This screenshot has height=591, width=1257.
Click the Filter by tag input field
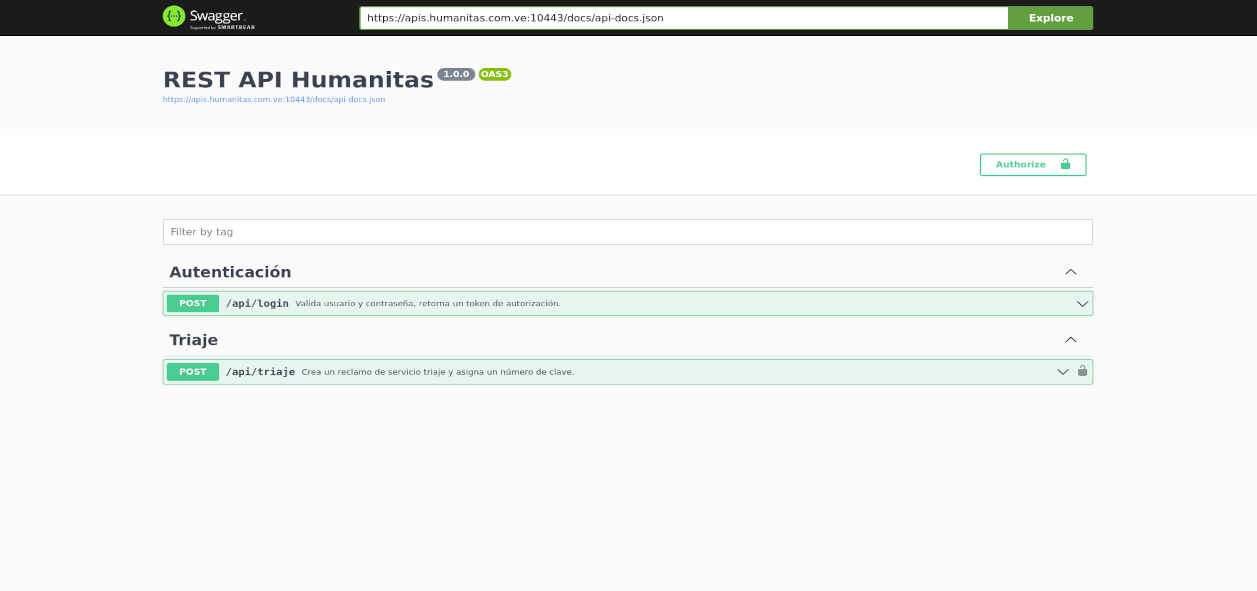point(627,231)
